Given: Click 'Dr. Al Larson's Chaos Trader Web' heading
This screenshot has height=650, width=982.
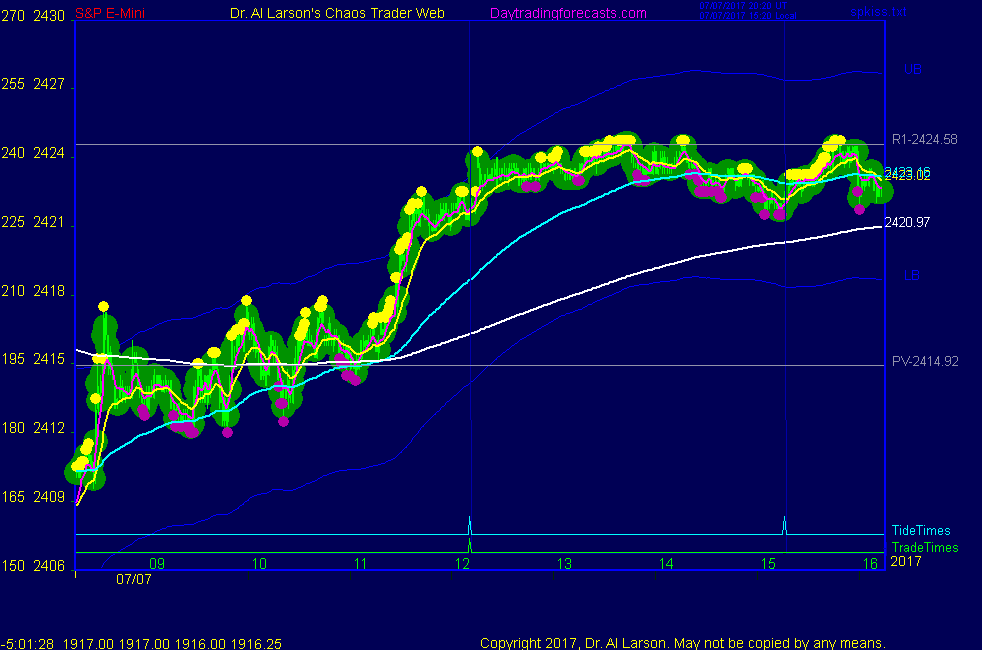Looking at the screenshot, I should pyautogui.click(x=337, y=13).
